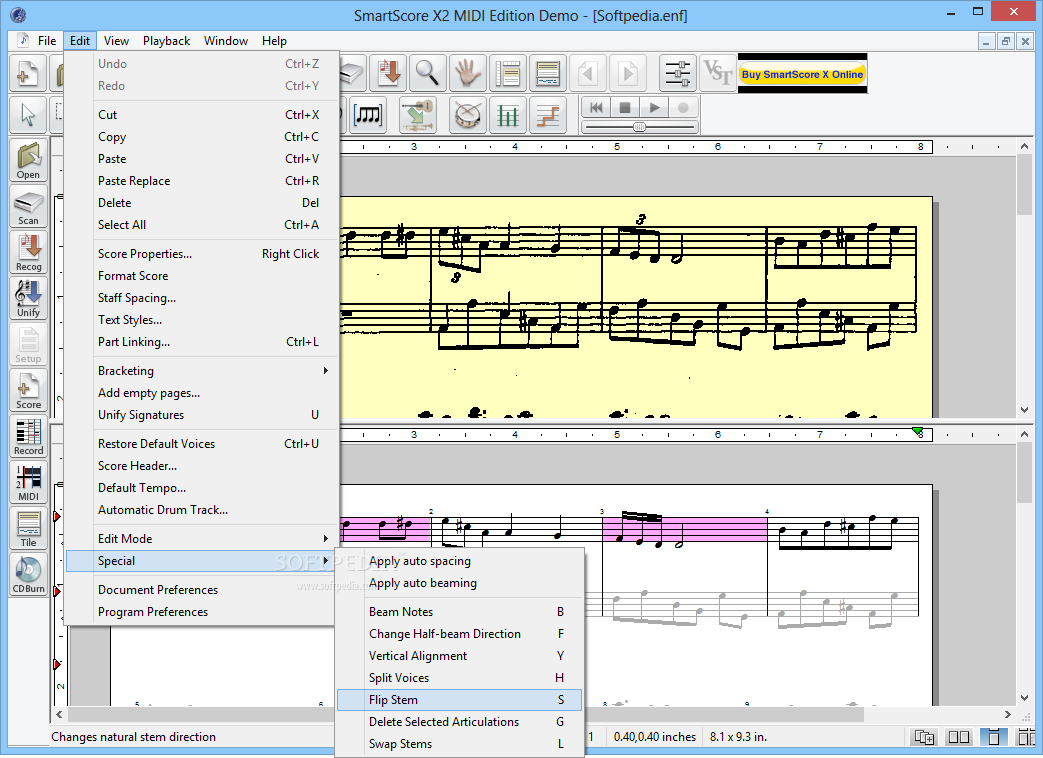Viewport: 1043px width, 758px height.
Task: Click the two-page view status icon
Action: (959, 737)
